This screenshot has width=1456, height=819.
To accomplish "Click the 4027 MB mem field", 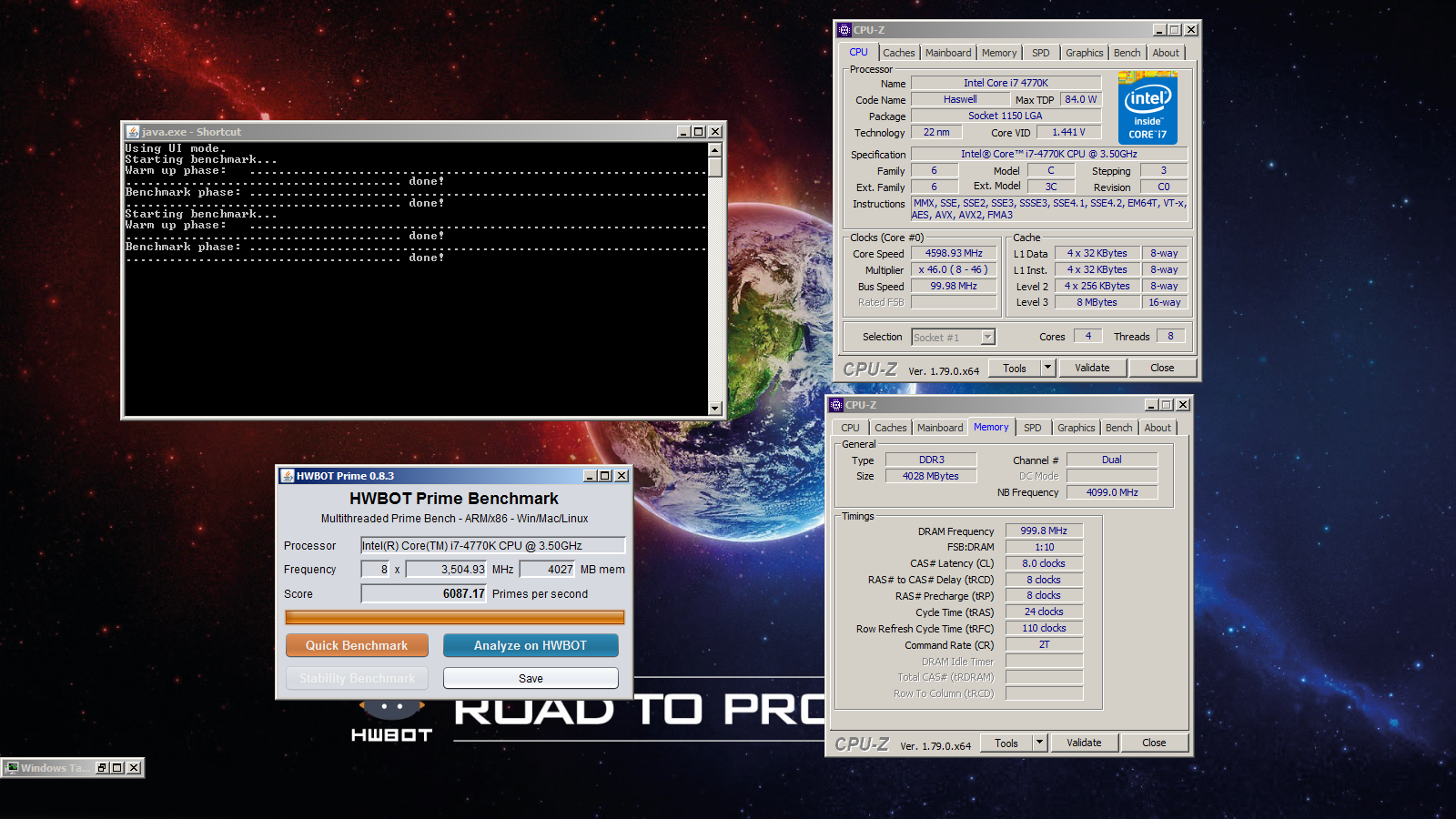I will (548, 569).
